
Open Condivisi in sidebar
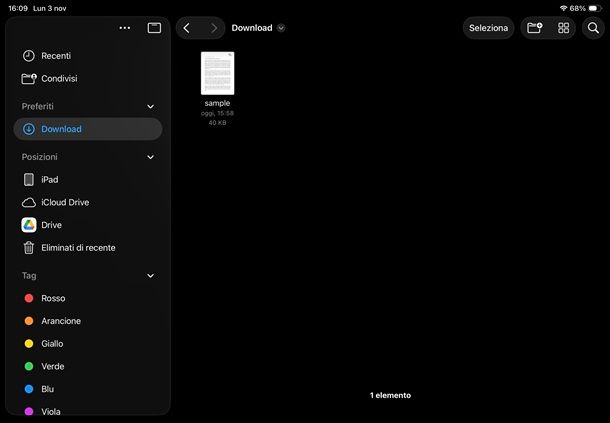click(88, 79)
